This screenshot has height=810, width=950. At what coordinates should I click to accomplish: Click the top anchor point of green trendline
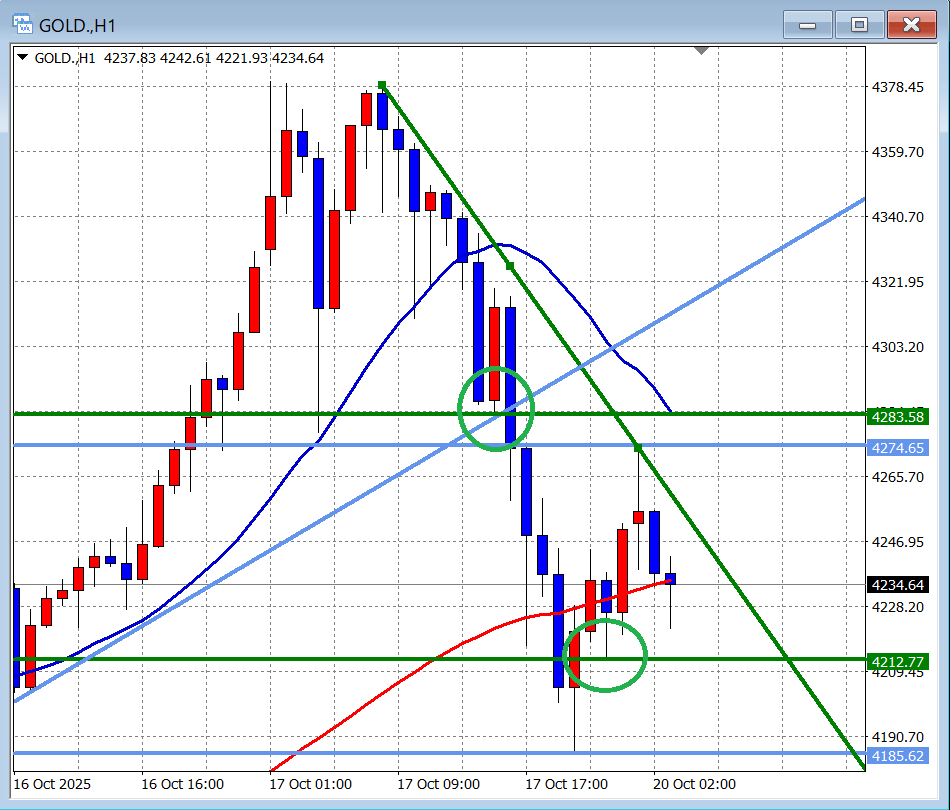(x=382, y=85)
